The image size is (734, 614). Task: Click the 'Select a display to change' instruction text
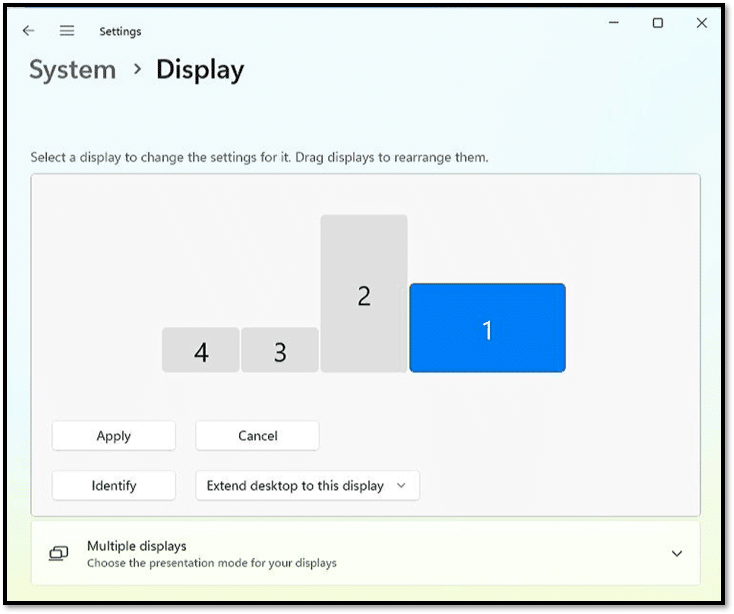(259, 157)
